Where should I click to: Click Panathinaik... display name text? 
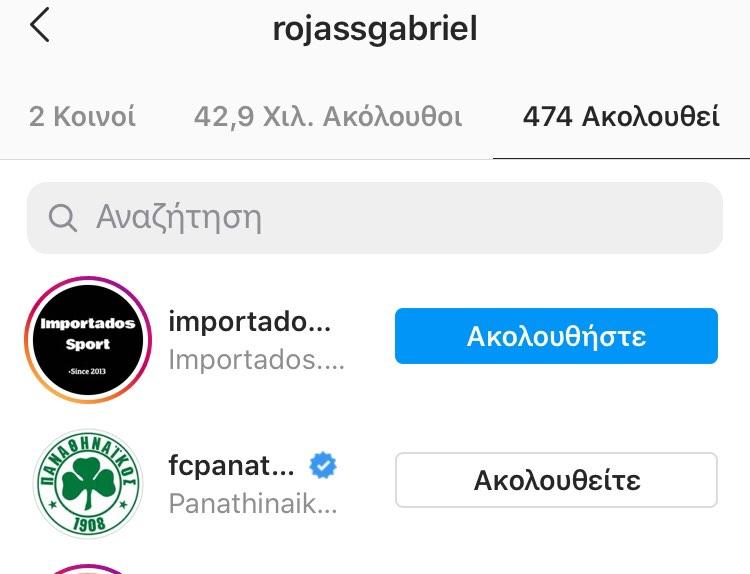tap(253, 503)
